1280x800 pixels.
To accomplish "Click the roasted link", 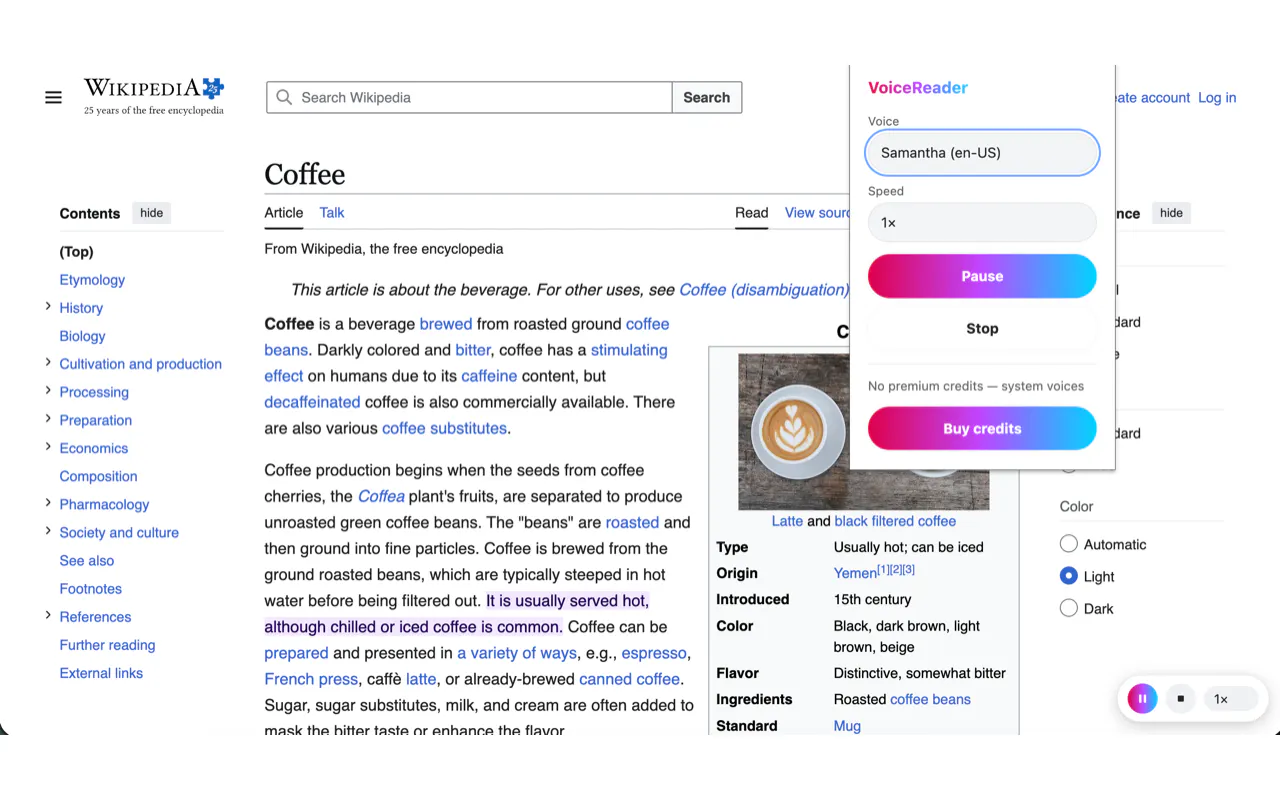I will pos(632,522).
